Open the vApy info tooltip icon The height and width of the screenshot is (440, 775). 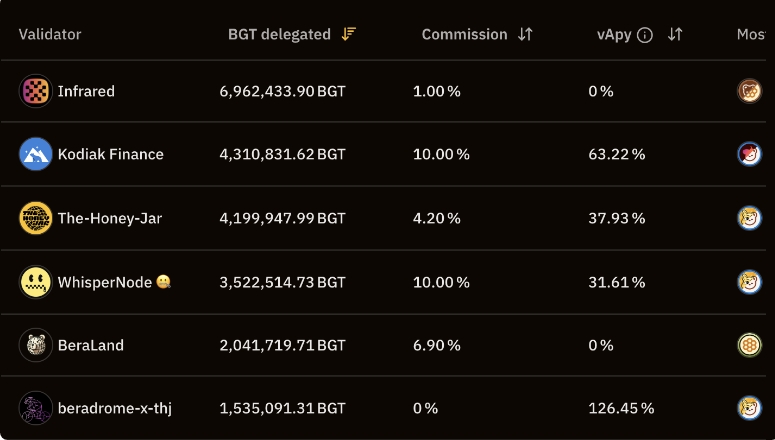tap(645, 35)
